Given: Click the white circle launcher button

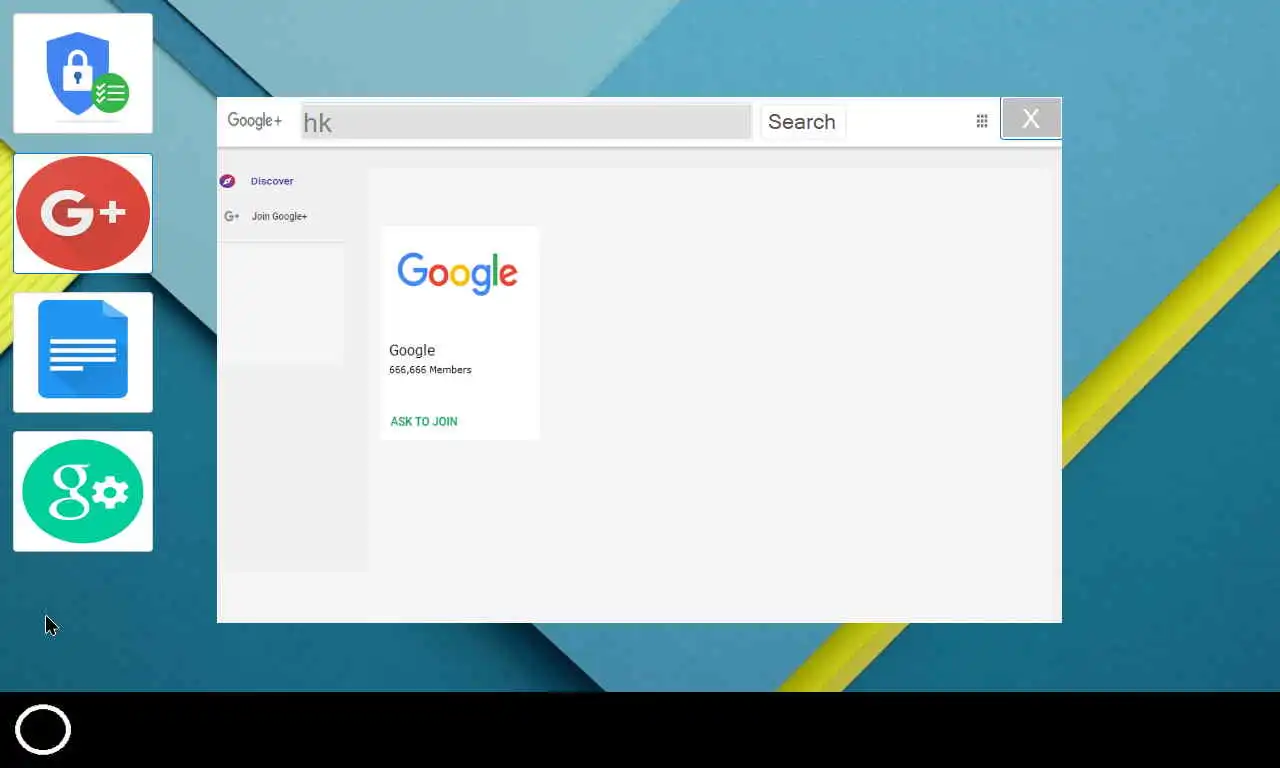Looking at the screenshot, I should [x=43, y=730].
